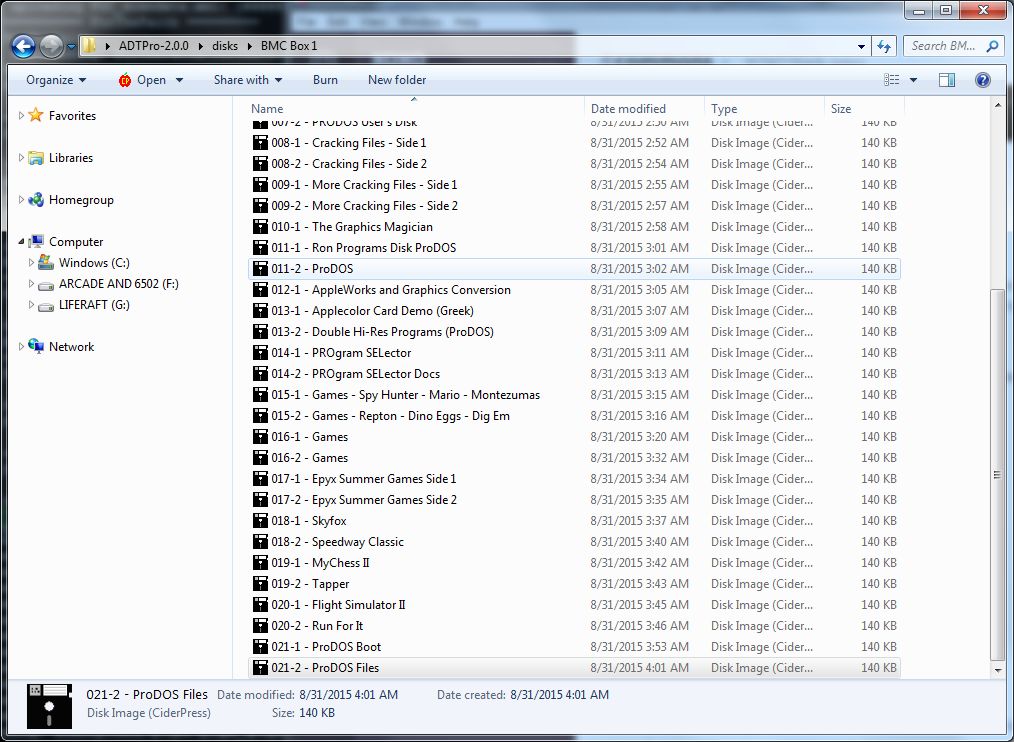The height and width of the screenshot is (742, 1014).
Task: Open the Share with menu
Action: [x=248, y=80]
